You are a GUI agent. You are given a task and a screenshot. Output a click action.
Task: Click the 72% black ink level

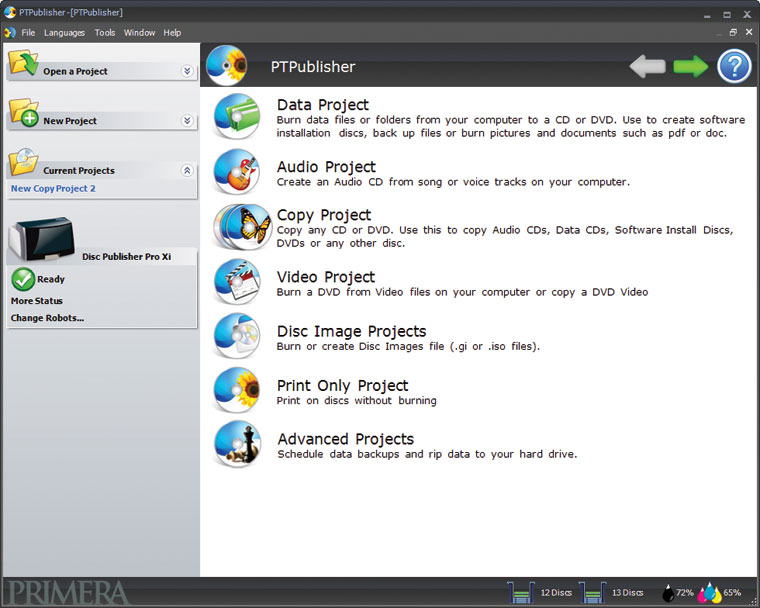[685, 592]
